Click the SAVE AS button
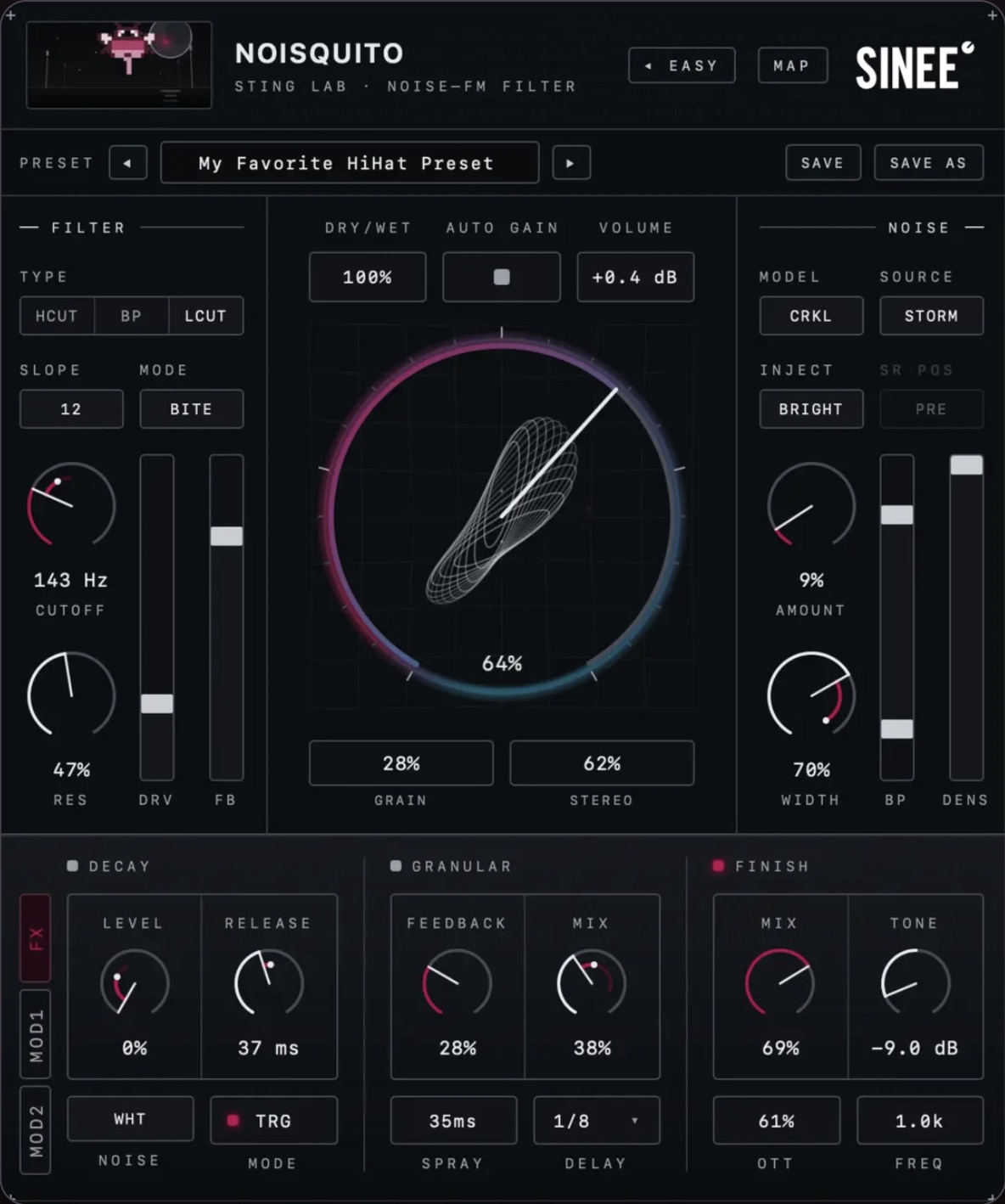Image resolution: width=1005 pixels, height=1204 pixels. [x=929, y=163]
